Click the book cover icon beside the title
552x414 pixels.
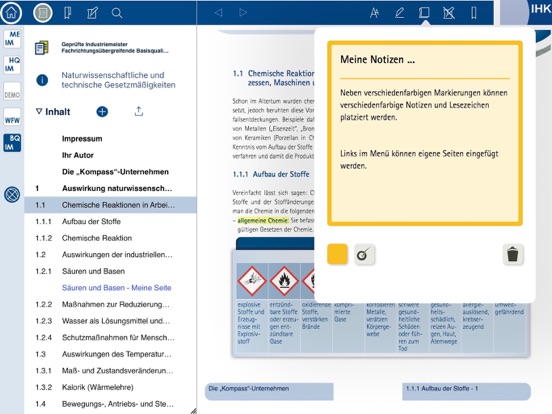[x=42, y=48]
